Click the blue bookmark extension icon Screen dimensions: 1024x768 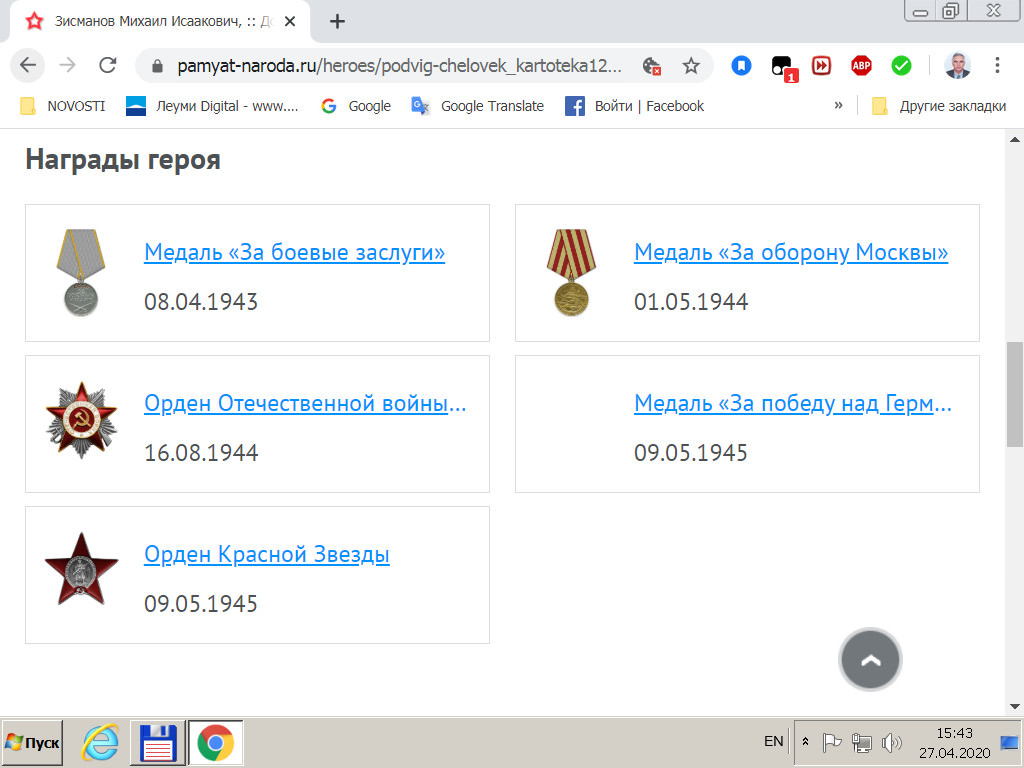tap(741, 66)
